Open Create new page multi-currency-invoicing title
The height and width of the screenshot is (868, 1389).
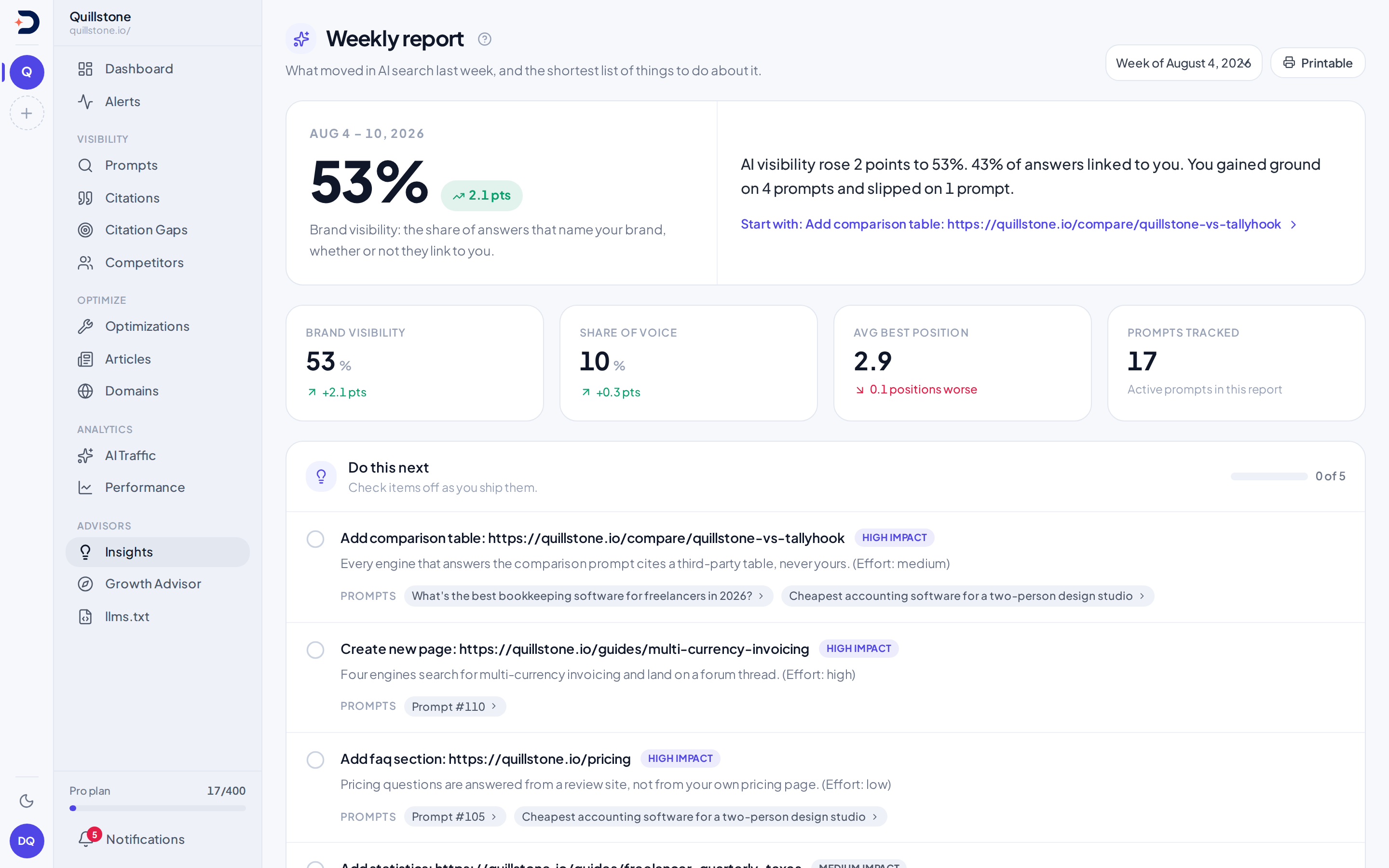point(574,649)
